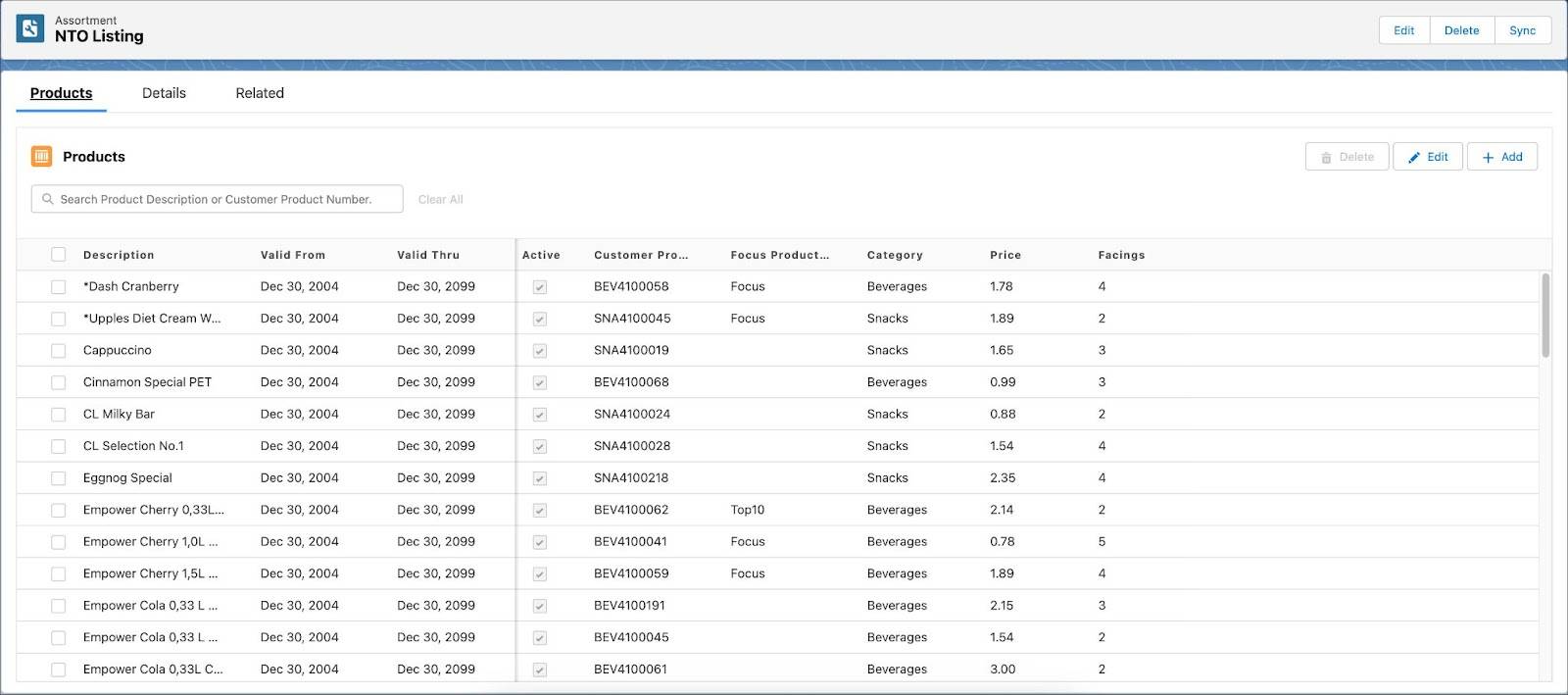
Task: Click Focus cell in BEV4100041 row
Action: [x=748, y=542]
